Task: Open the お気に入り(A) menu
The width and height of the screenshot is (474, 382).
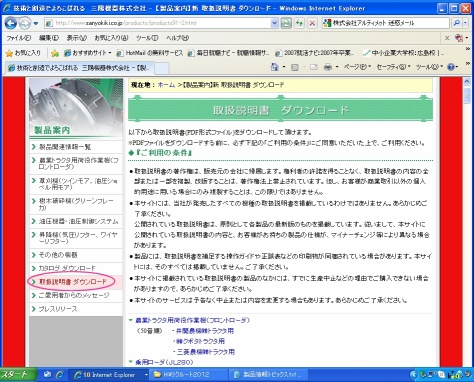Action: [111, 38]
